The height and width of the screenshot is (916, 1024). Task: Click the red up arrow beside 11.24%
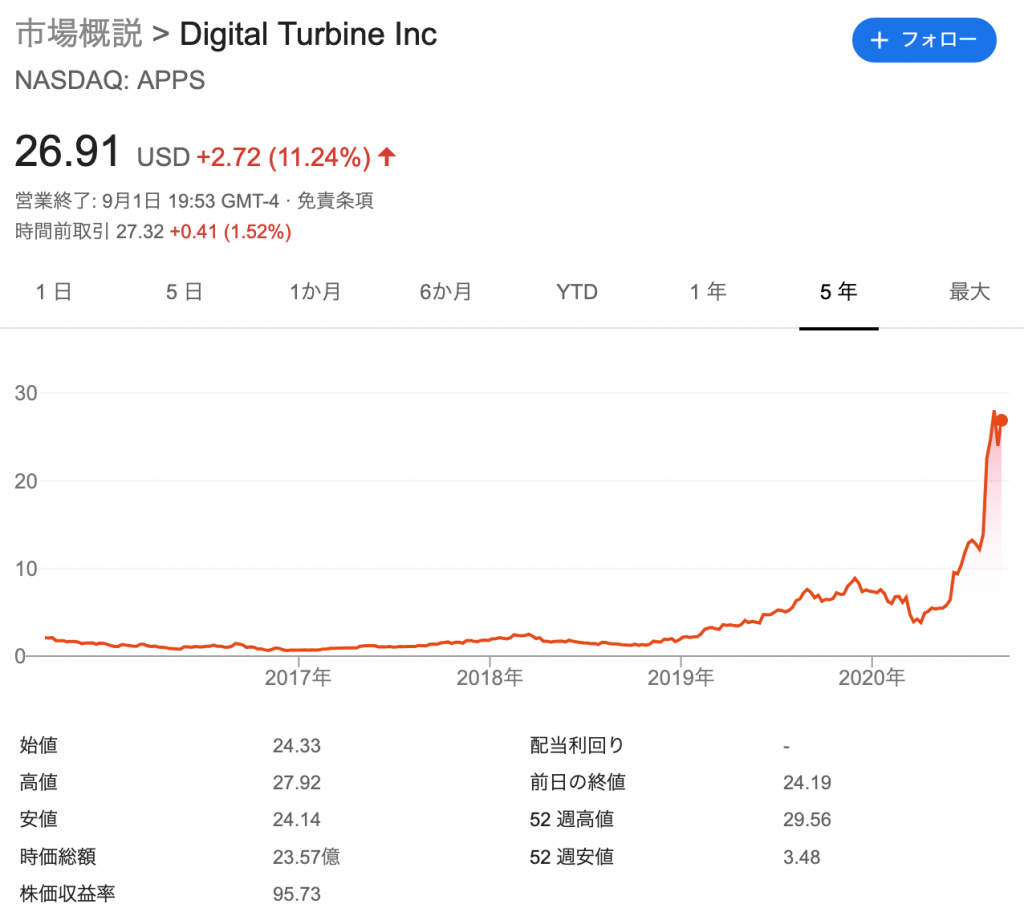[387, 156]
